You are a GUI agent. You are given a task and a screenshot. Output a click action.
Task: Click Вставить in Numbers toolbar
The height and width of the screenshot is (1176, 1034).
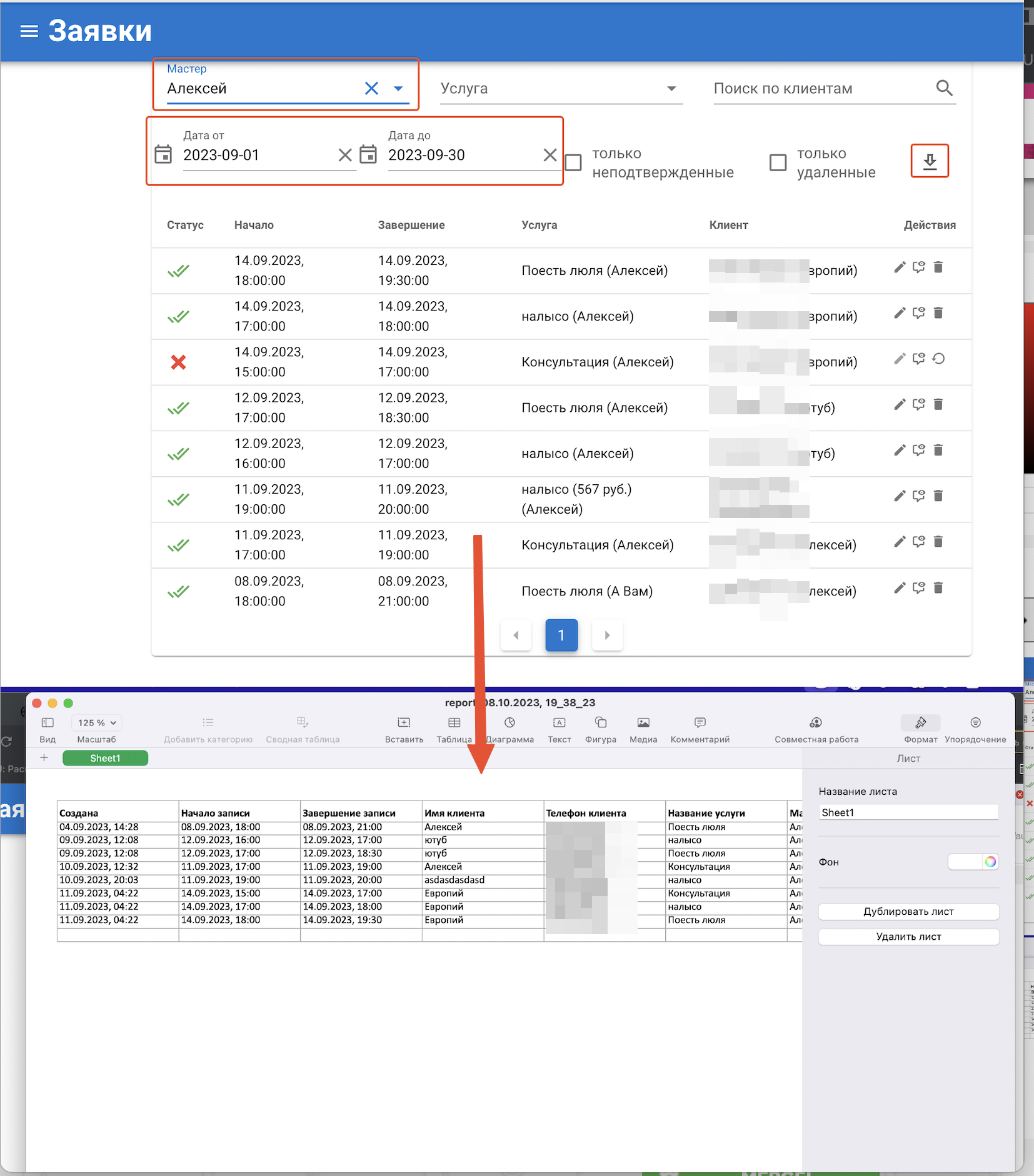pyautogui.click(x=404, y=729)
